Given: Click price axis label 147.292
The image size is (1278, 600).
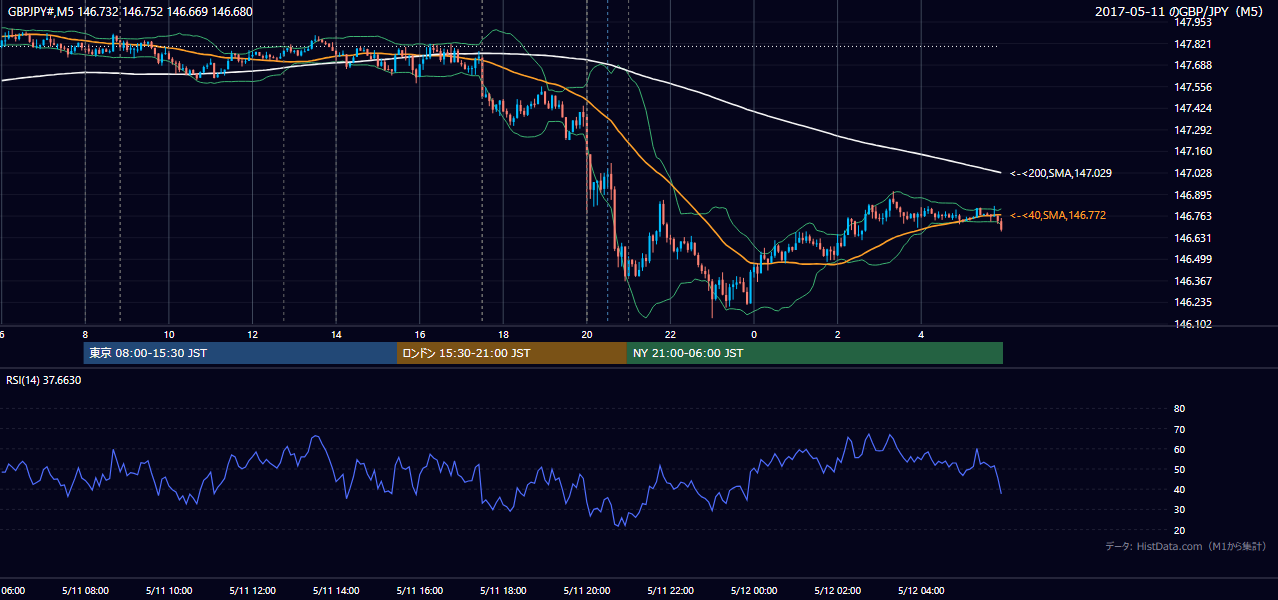Looking at the screenshot, I should tap(1193, 130).
